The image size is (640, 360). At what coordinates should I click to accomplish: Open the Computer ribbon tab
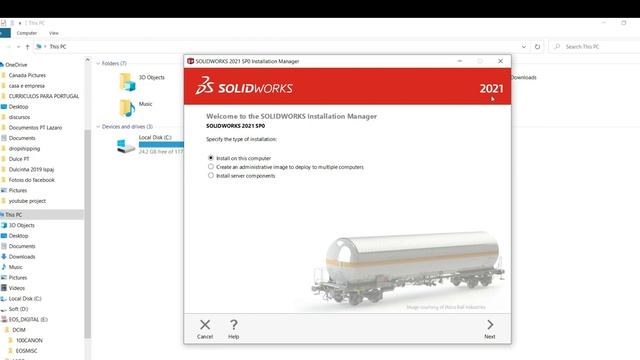click(27, 33)
